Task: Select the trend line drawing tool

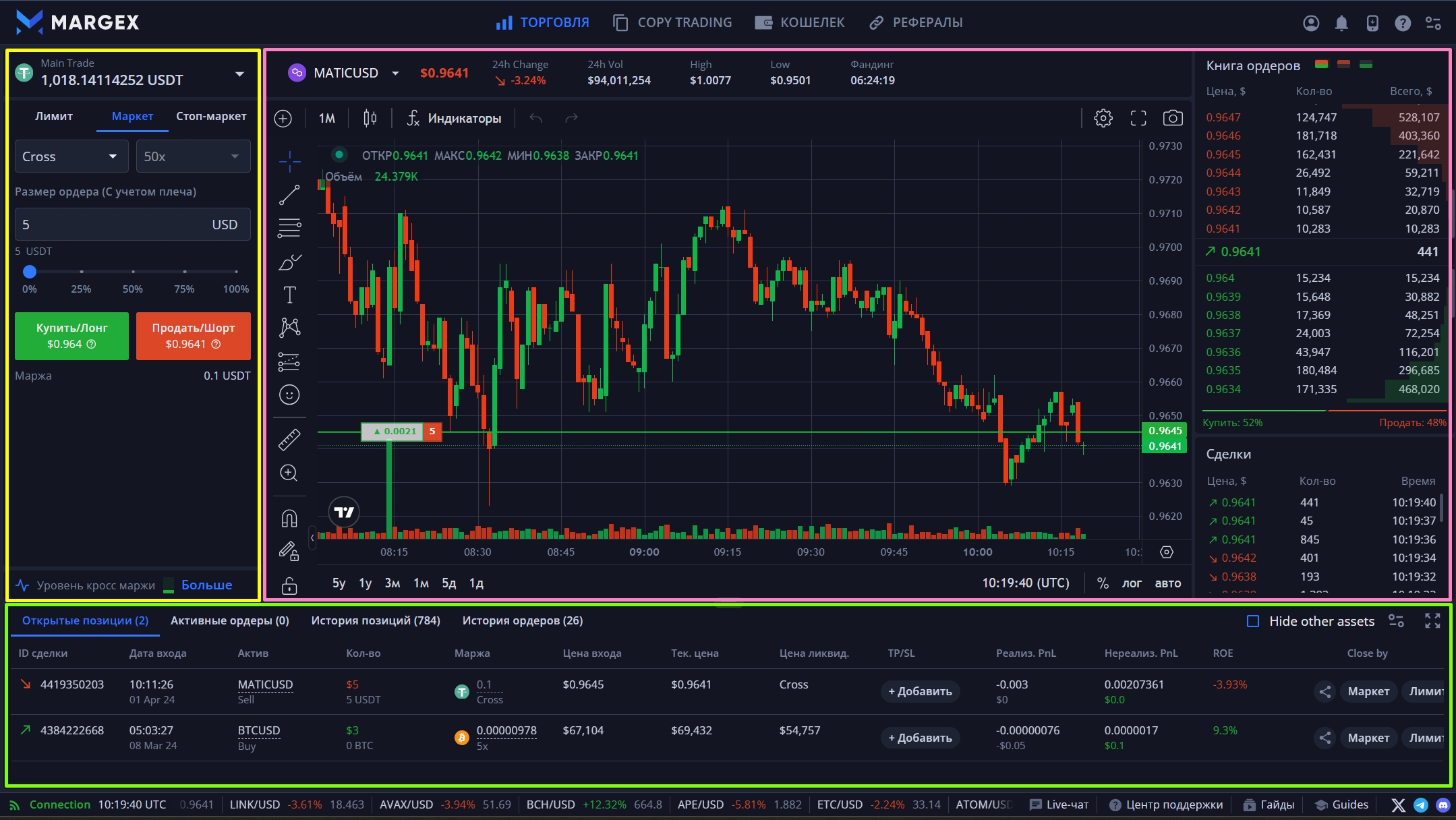Action: click(x=289, y=195)
